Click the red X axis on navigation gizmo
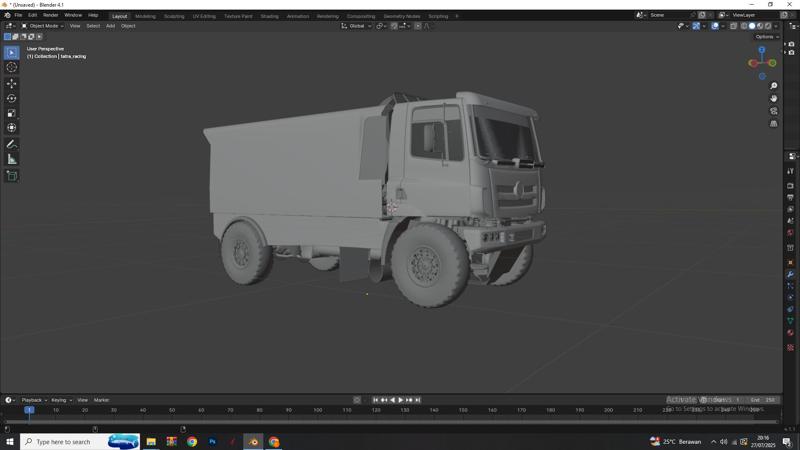Viewport: 800px width, 450px height. pos(752,63)
